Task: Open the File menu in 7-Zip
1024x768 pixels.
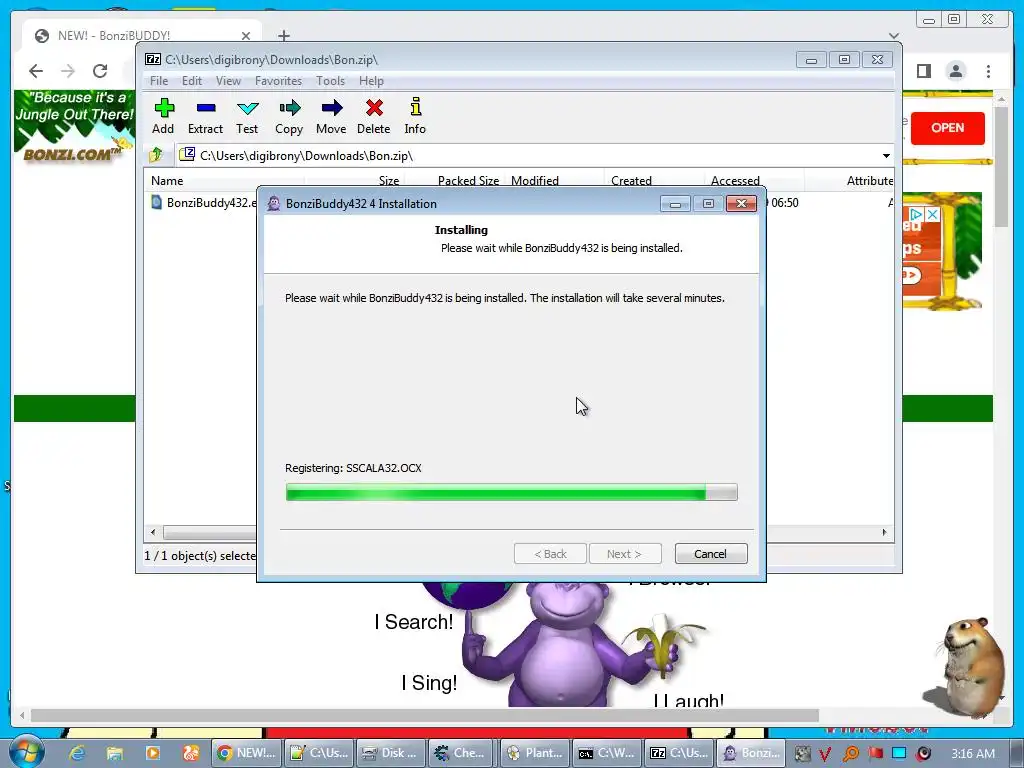Action: coord(159,81)
